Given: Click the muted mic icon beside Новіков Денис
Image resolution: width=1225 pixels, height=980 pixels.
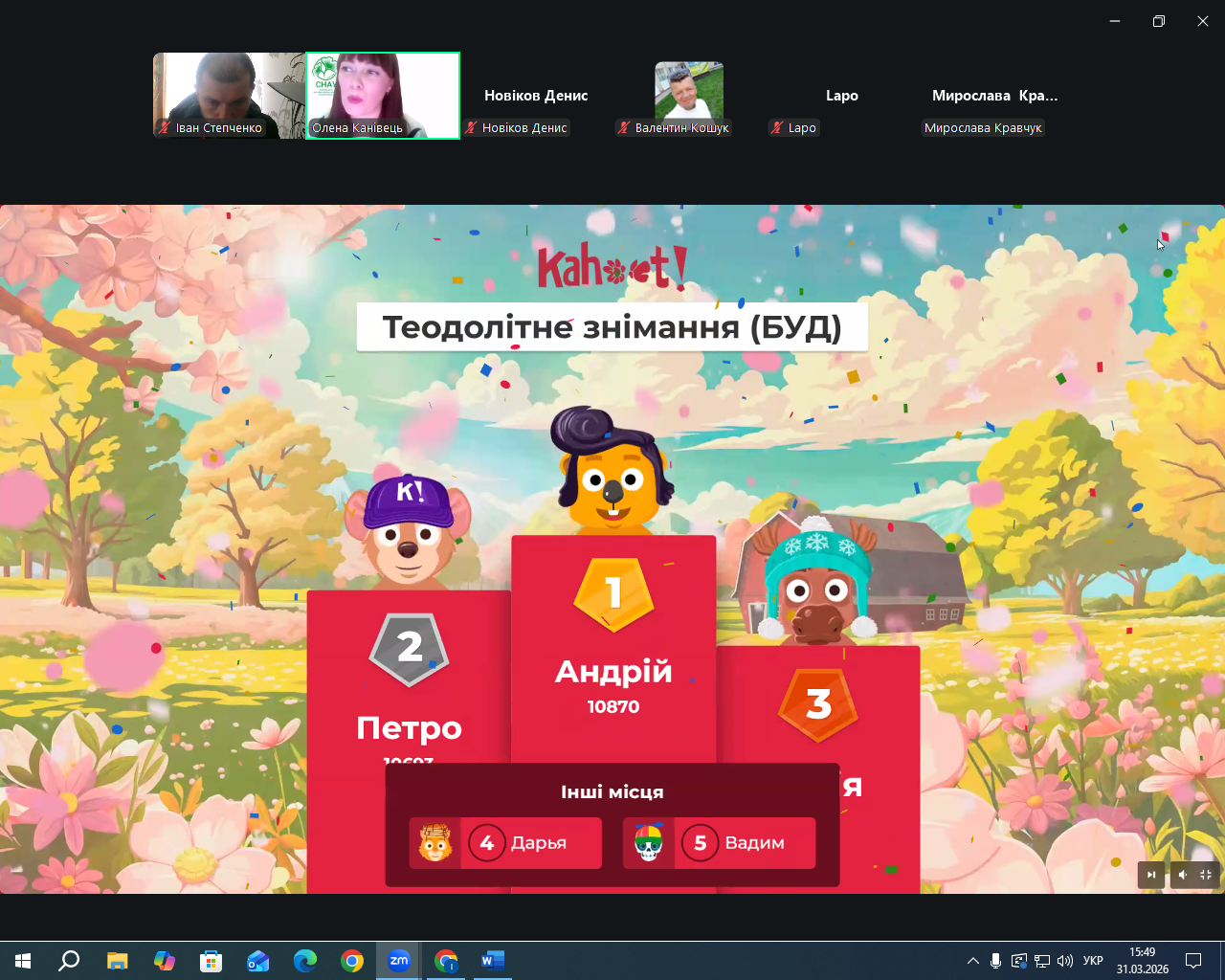Looking at the screenshot, I should pos(472,128).
